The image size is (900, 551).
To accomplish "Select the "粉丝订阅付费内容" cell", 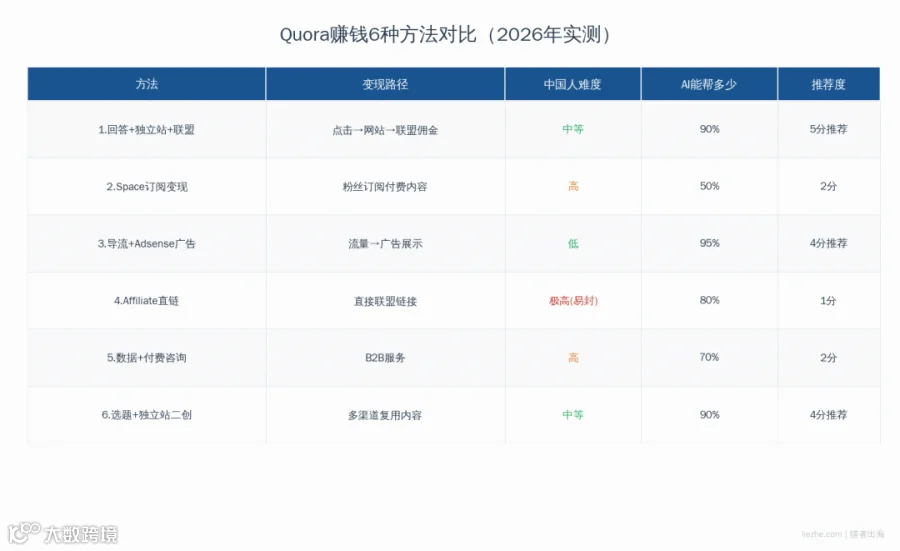I will point(385,187).
